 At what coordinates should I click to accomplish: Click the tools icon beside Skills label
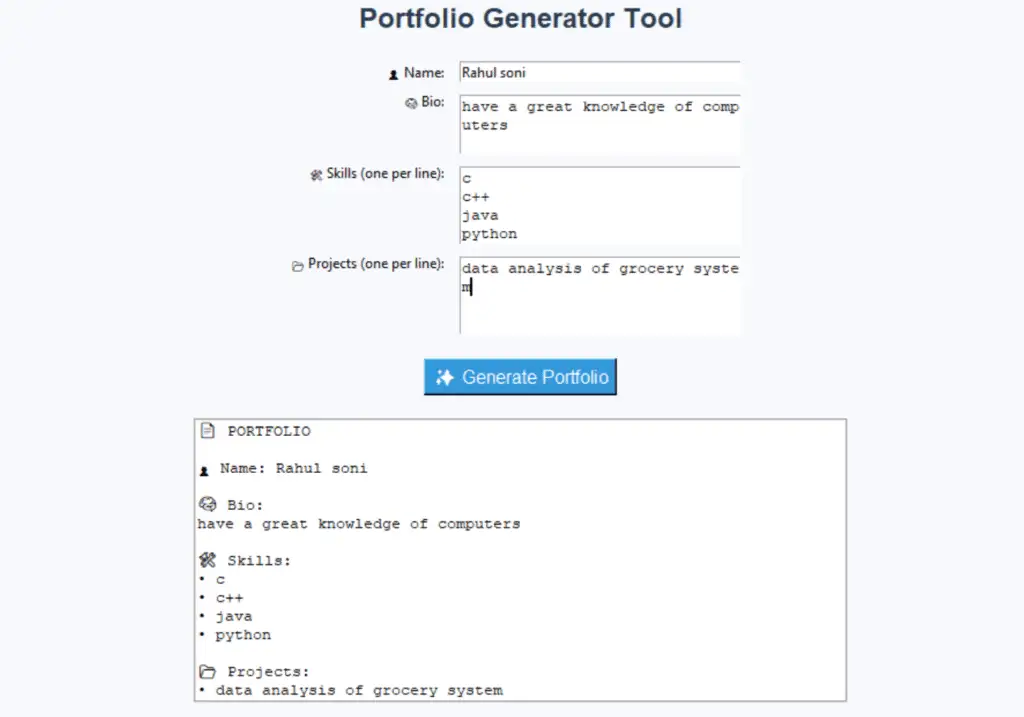click(317, 174)
